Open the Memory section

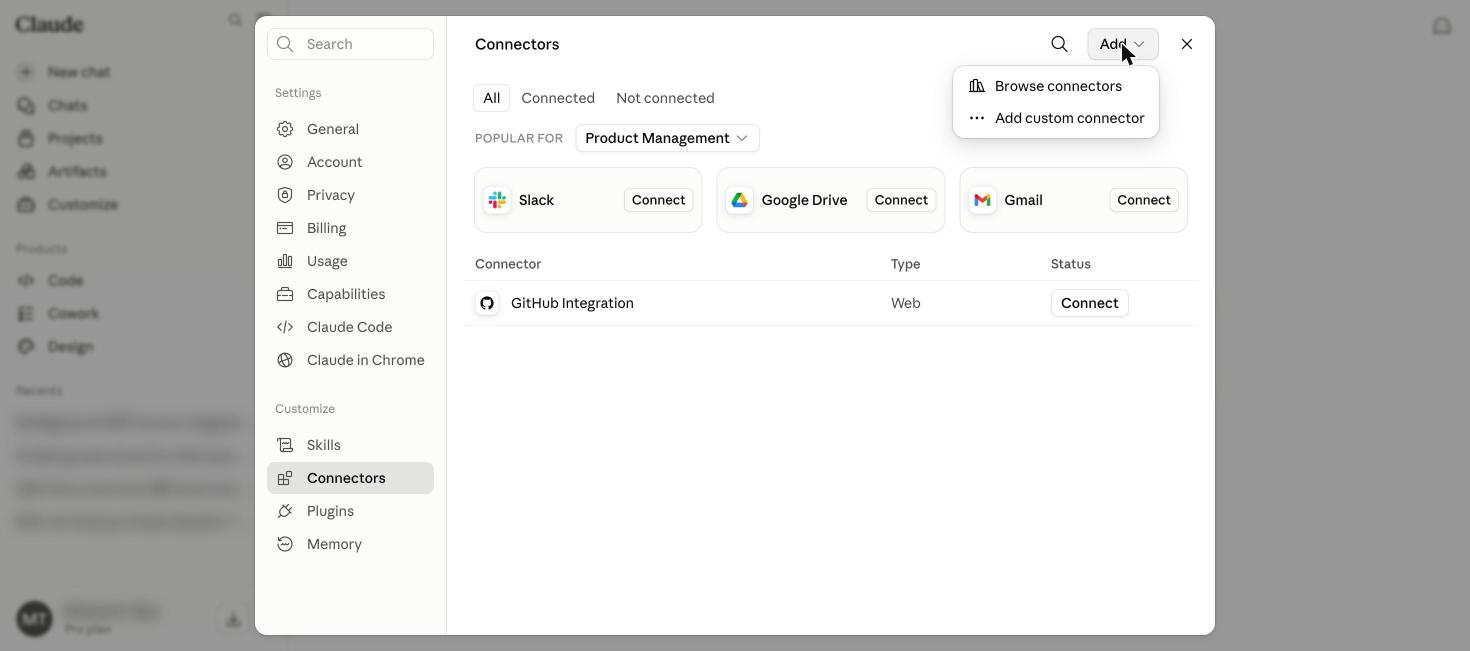(350, 544)
